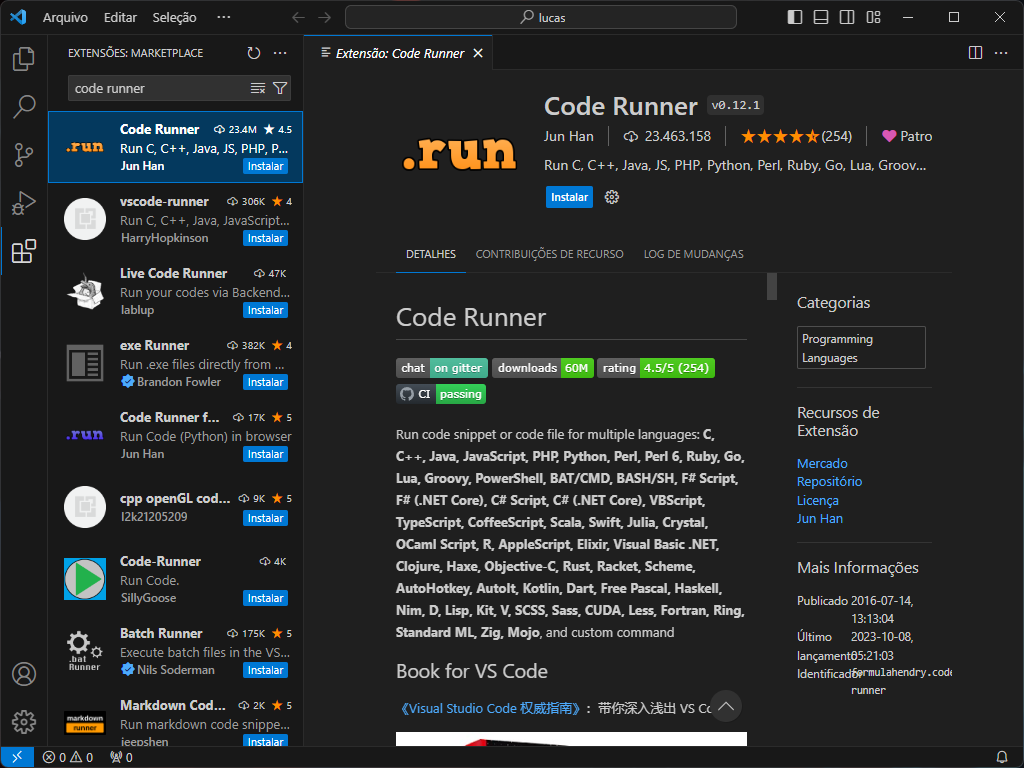Open the Explorer view
The height and width of the screenshot is (768, 1024).
tap(24, 59)
